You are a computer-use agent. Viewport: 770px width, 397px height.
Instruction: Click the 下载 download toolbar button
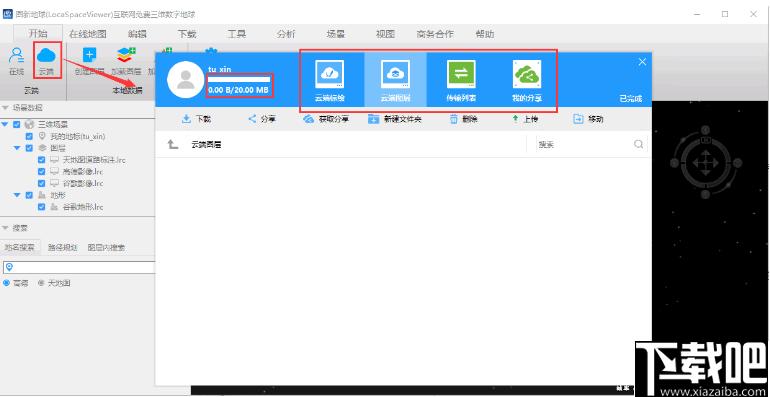click(x=195, y=119)
